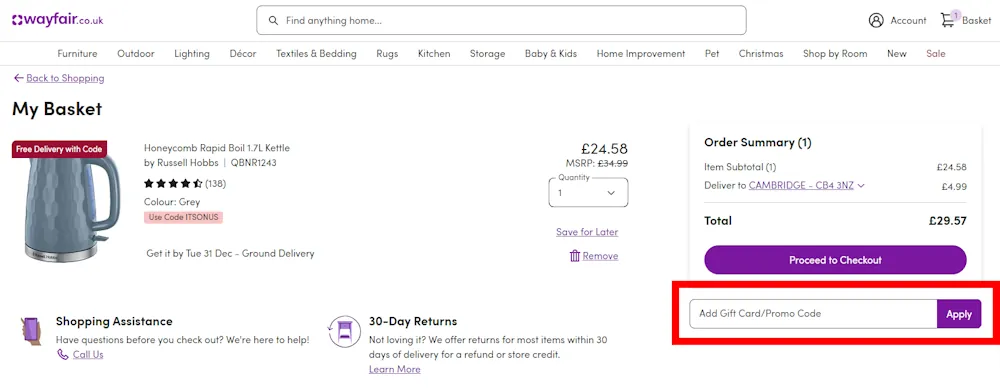This screenshot has height=391, width=1000.
Task: Open the Shop by Room menu
Action: click(x=835, y=54)
